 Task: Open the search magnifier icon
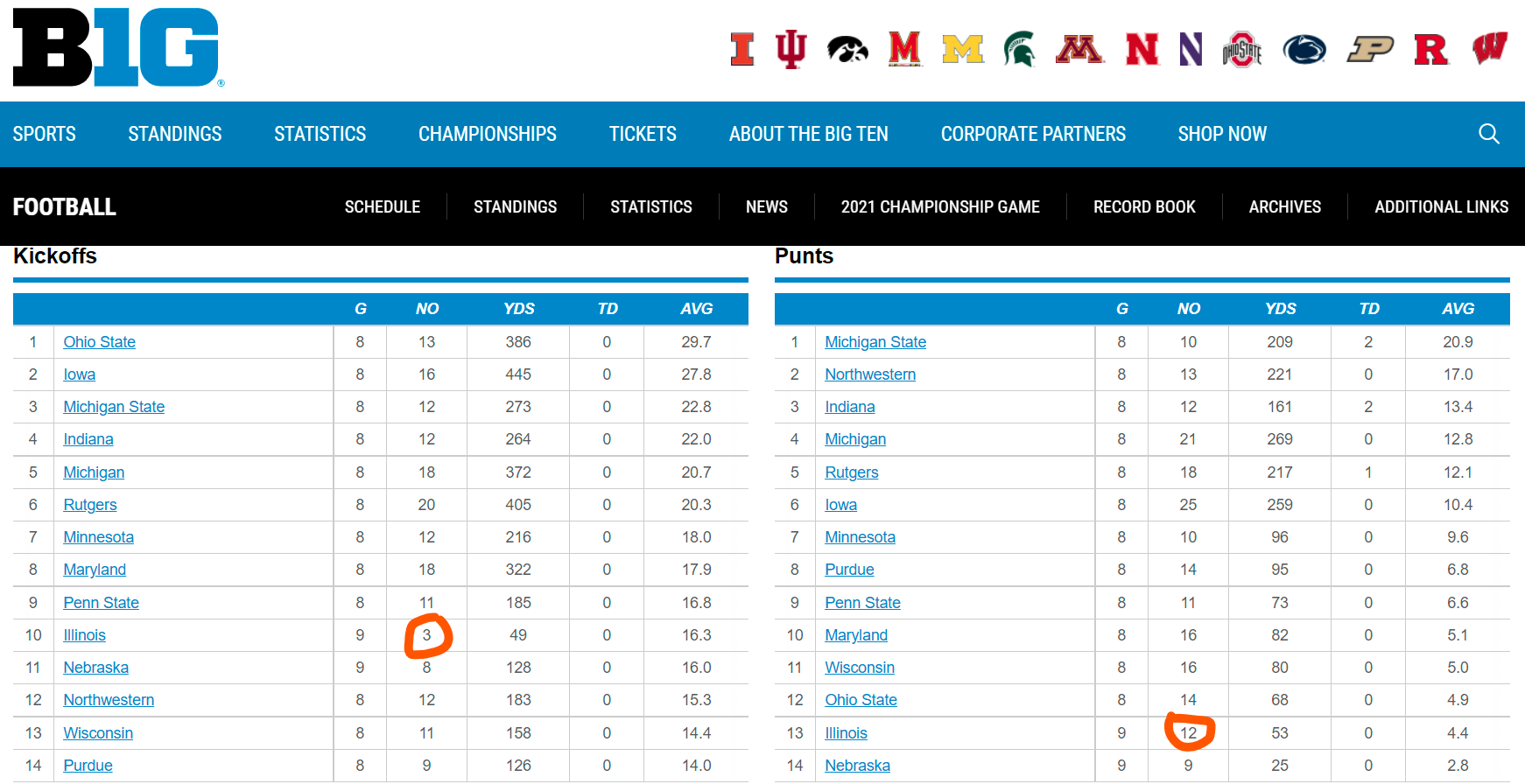point(1488,134)
